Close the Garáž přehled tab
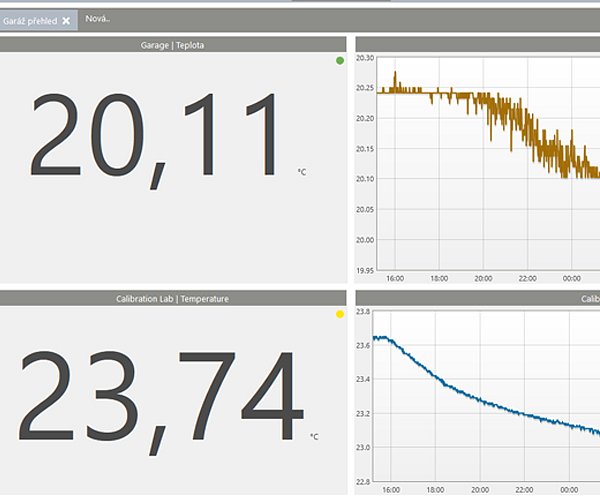 66,20
